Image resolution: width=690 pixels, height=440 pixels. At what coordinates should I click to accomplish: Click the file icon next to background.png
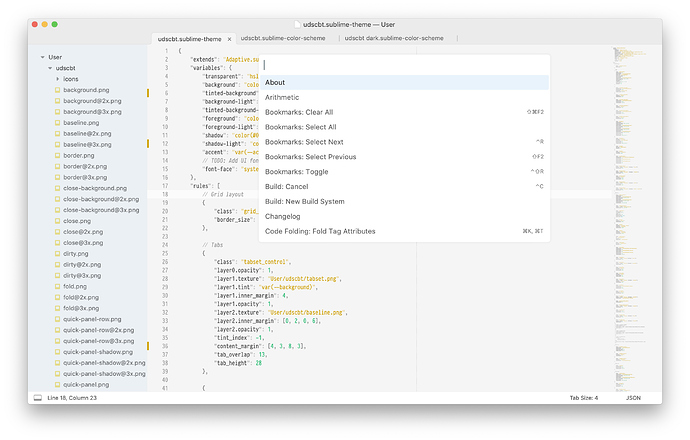point(57,90)
